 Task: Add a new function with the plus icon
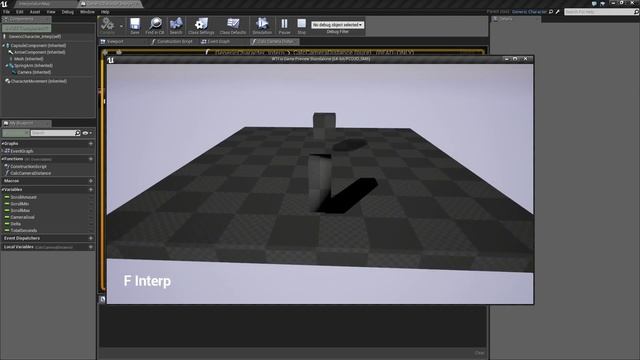click(91, 159)
